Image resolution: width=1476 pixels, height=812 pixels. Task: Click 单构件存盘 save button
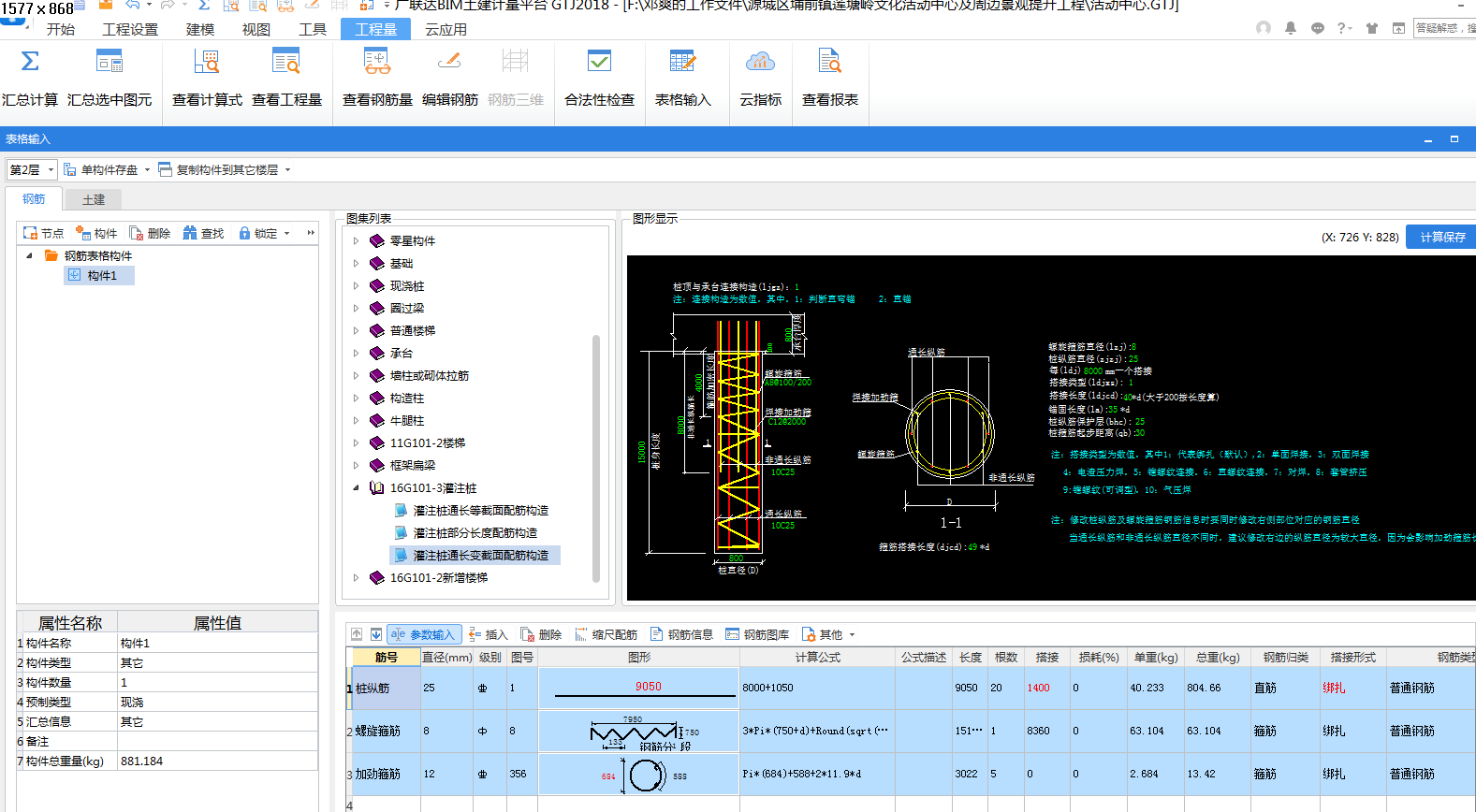100,169
